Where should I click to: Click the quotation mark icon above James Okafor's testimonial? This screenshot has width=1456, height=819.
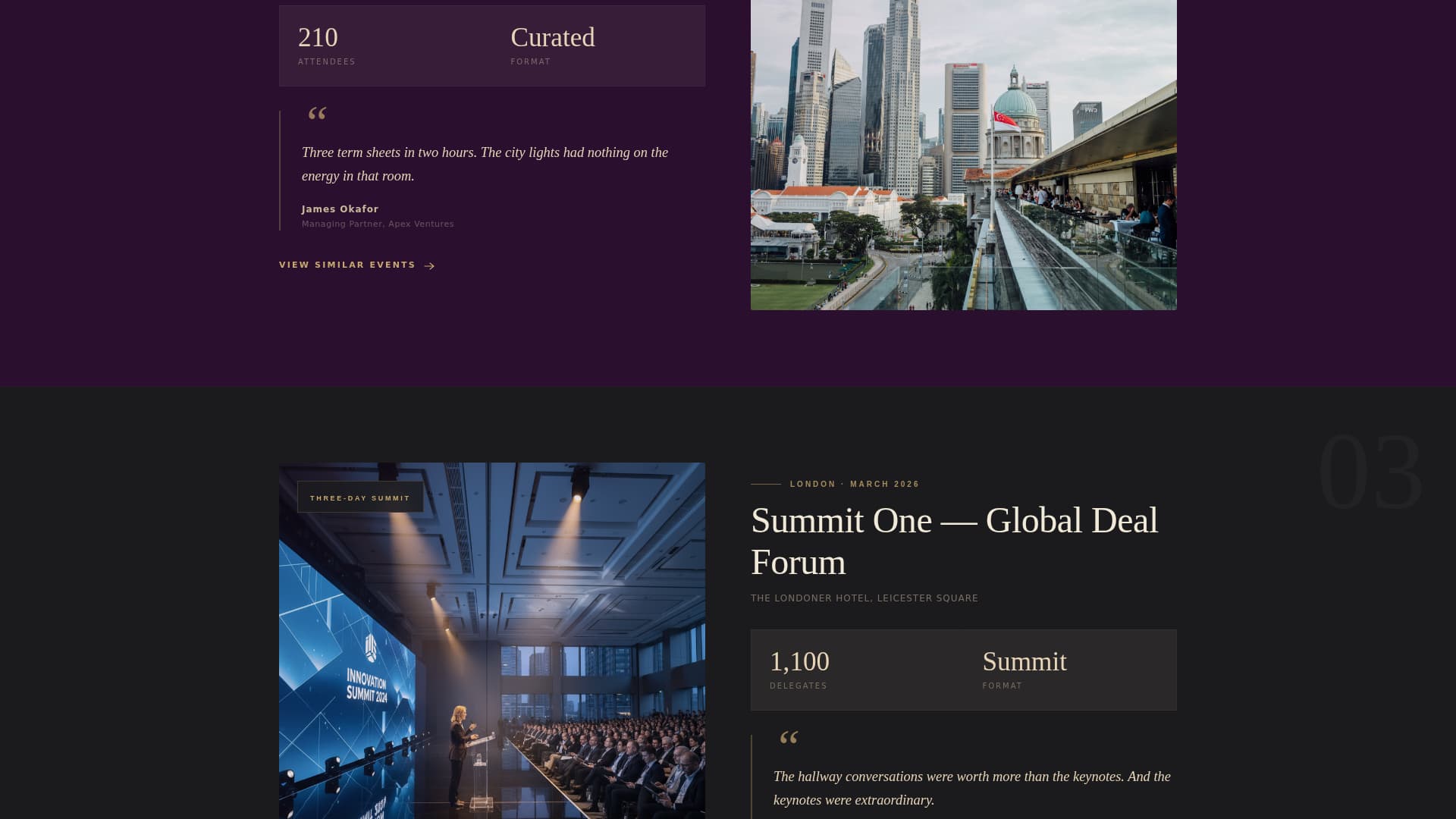(318, 115)
